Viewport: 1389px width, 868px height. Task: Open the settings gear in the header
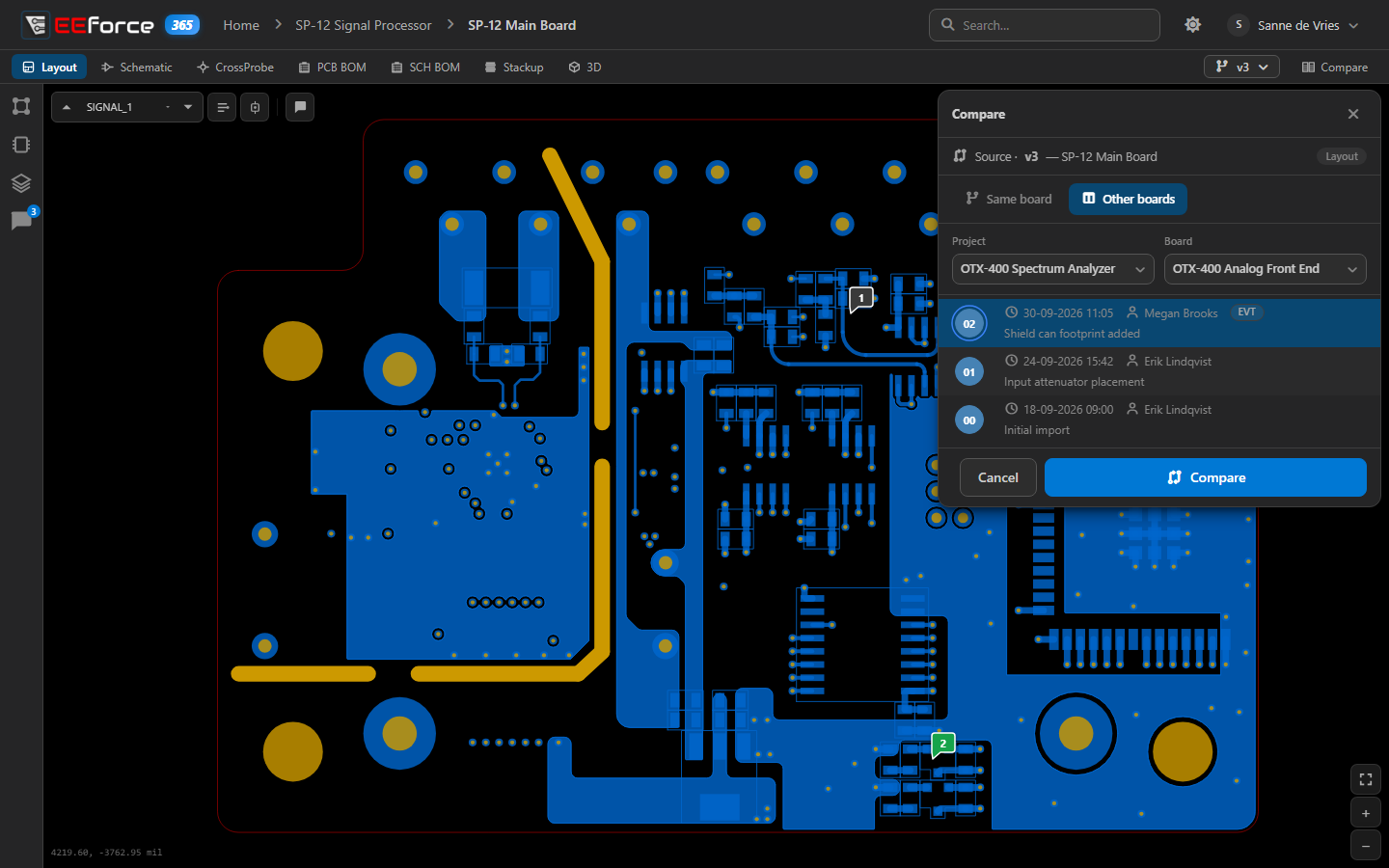pyautogui.click(x=1193, y=25)
